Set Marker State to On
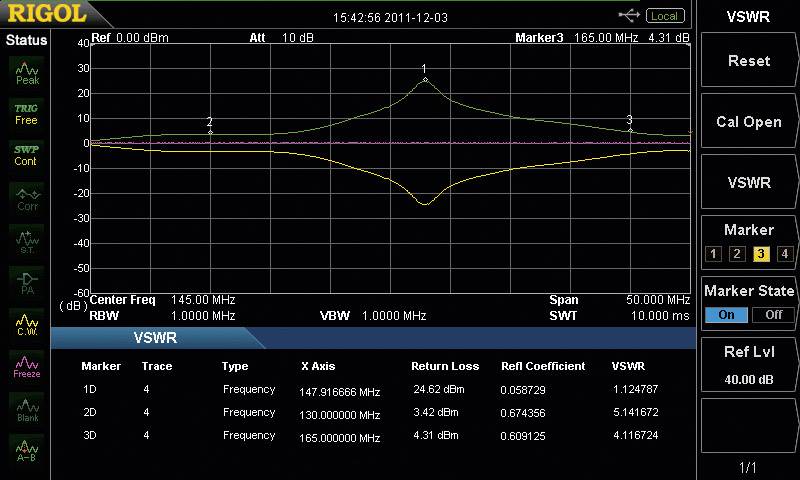This screenshot has height=480, width=800. tap(726, 314)
